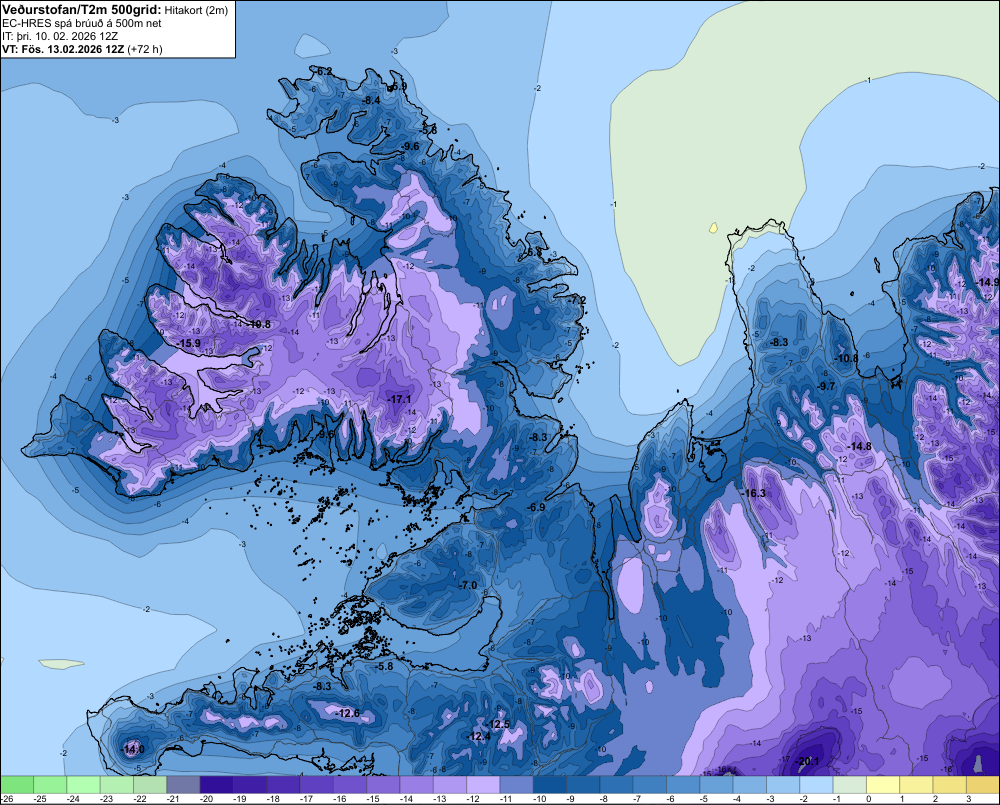Click the -17.1 temperature label on the map
Screen dimensions: 1000x805
tap(399, 399)
